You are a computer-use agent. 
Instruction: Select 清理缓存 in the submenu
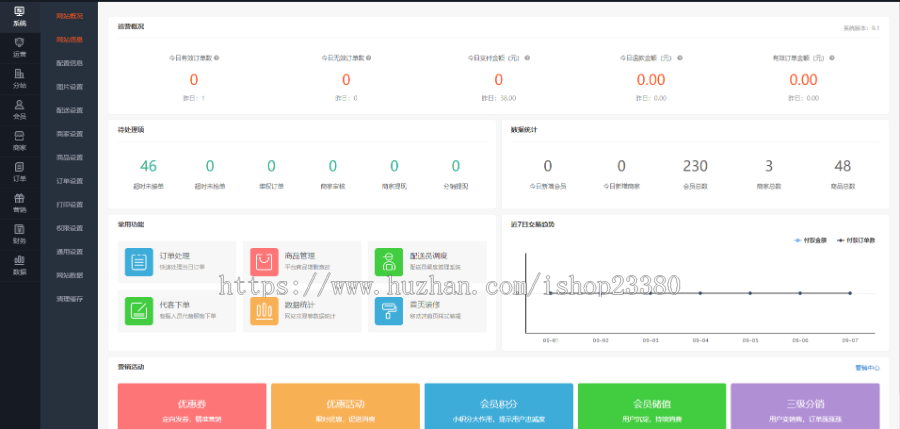click(69, 299)
